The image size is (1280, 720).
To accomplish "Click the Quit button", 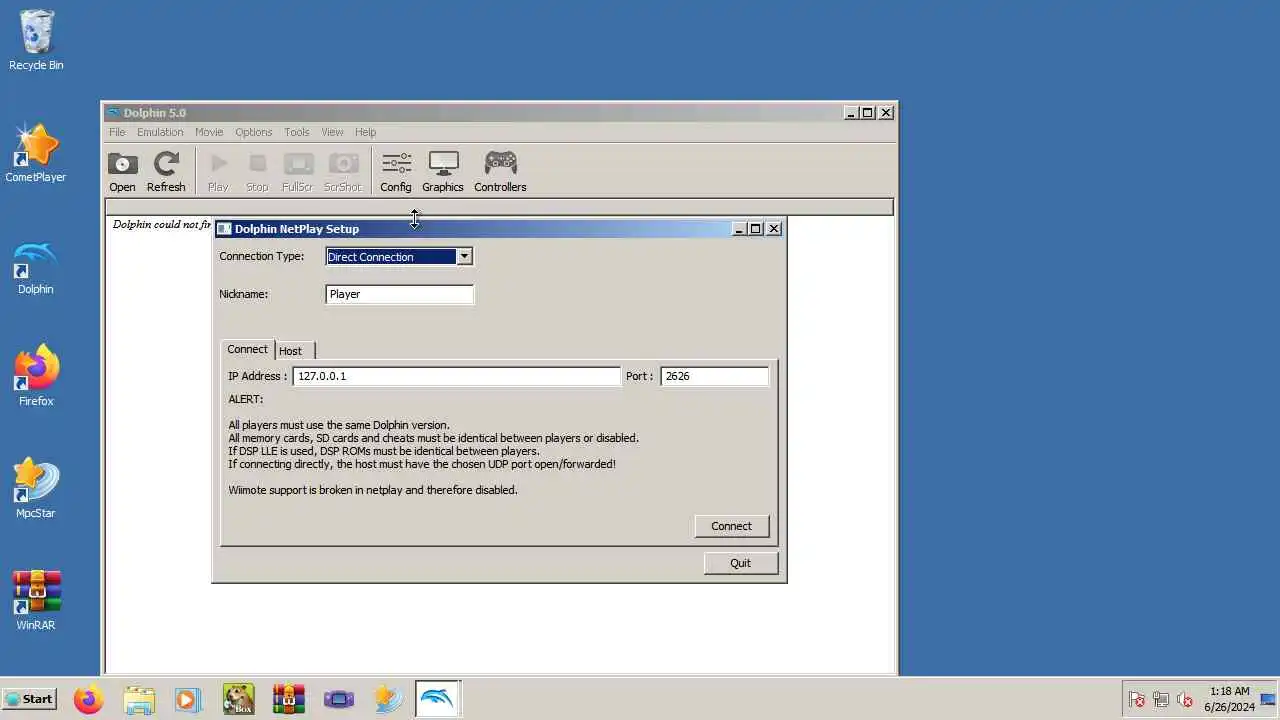I will 740,563.
